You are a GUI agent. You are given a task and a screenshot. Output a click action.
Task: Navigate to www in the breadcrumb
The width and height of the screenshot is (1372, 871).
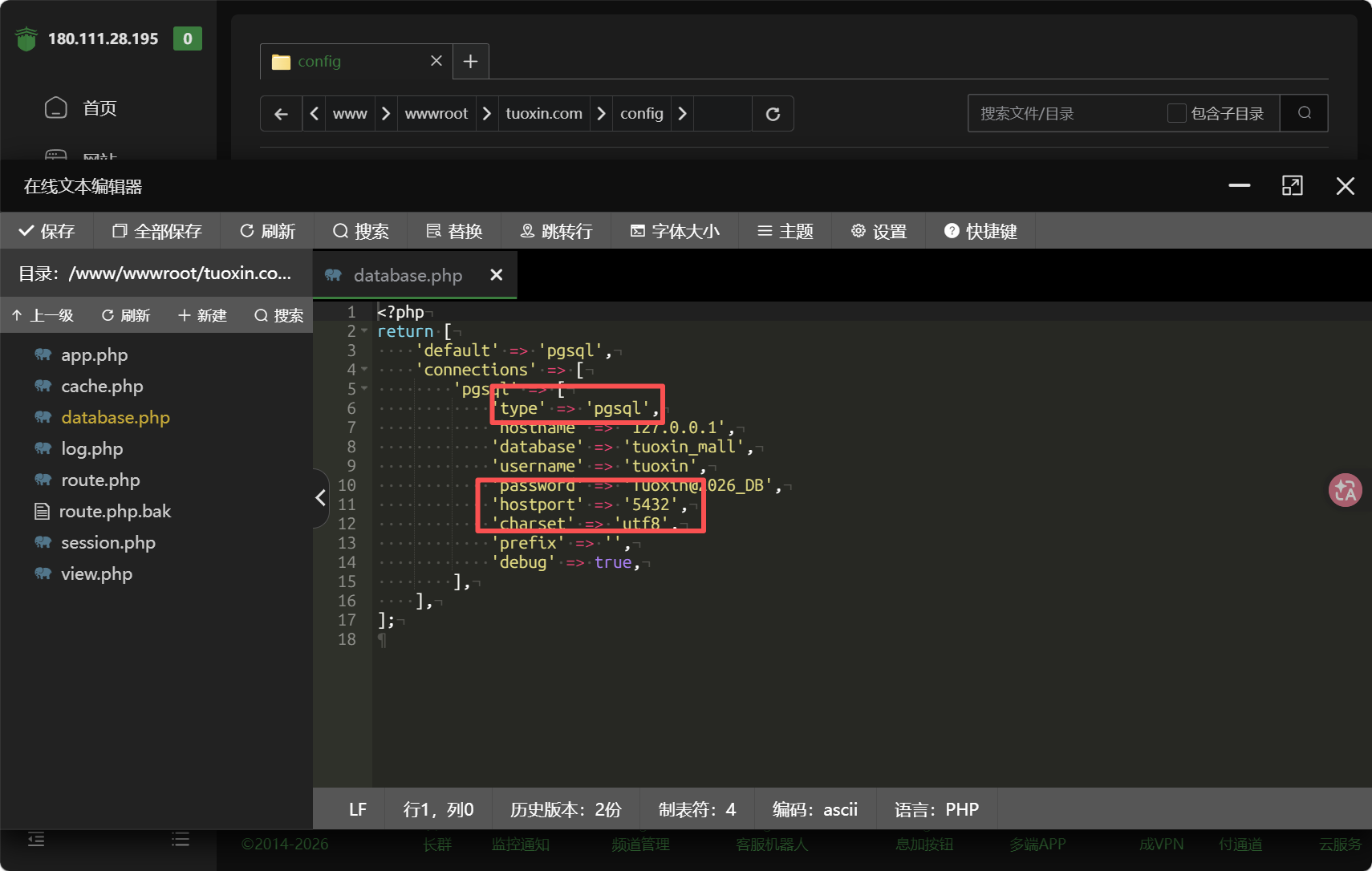(350, 114)
